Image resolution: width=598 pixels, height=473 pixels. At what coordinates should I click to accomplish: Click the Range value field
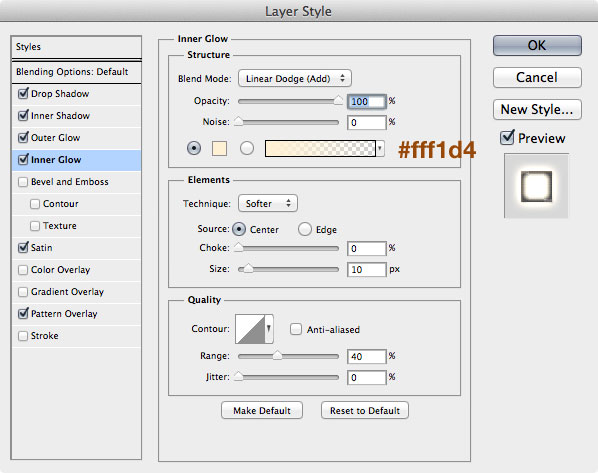(x=367, y=356)
